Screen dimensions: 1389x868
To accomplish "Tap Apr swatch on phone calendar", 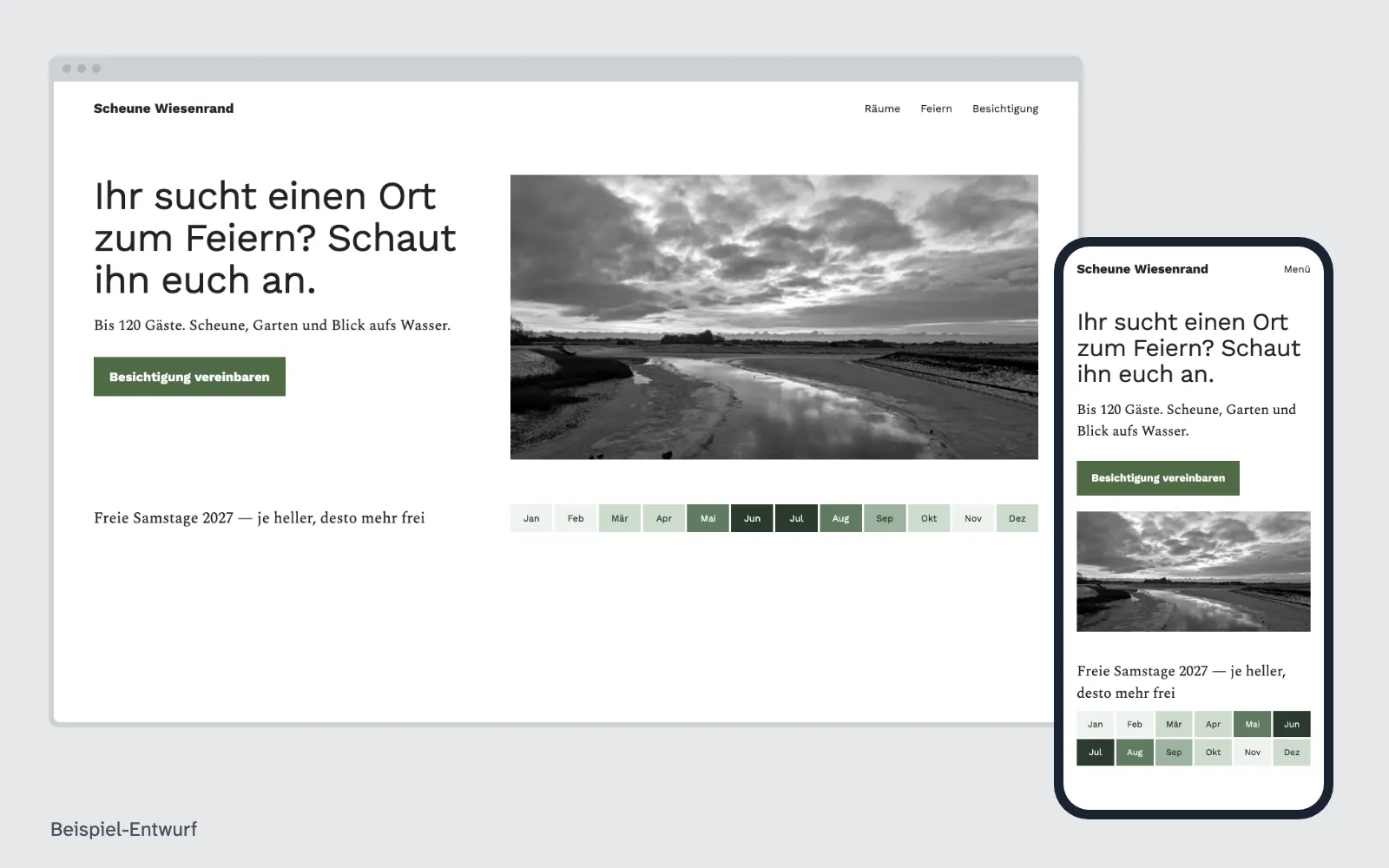I will coord(1214,724).
